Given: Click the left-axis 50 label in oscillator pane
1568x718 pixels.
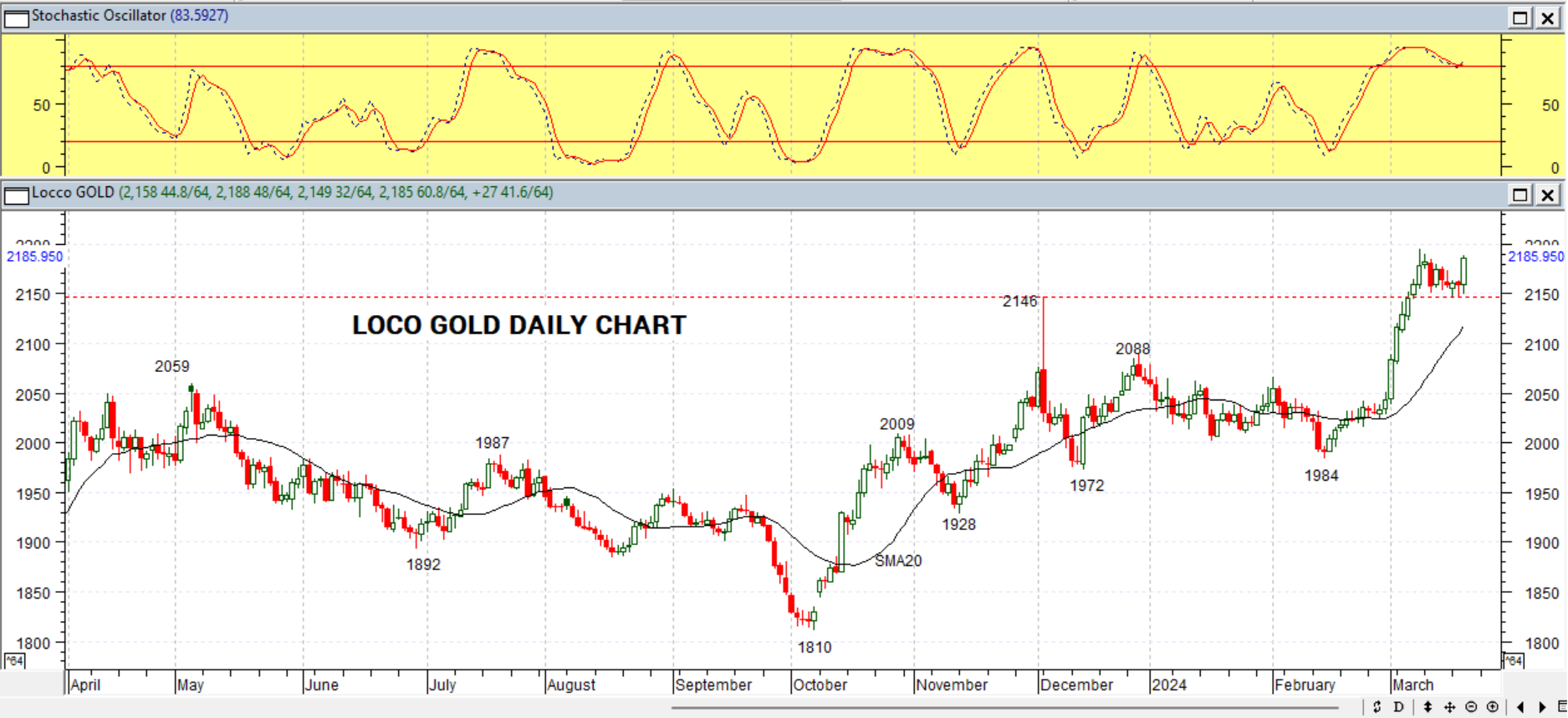Looking at the screenshot, I should tap(42, 105).
